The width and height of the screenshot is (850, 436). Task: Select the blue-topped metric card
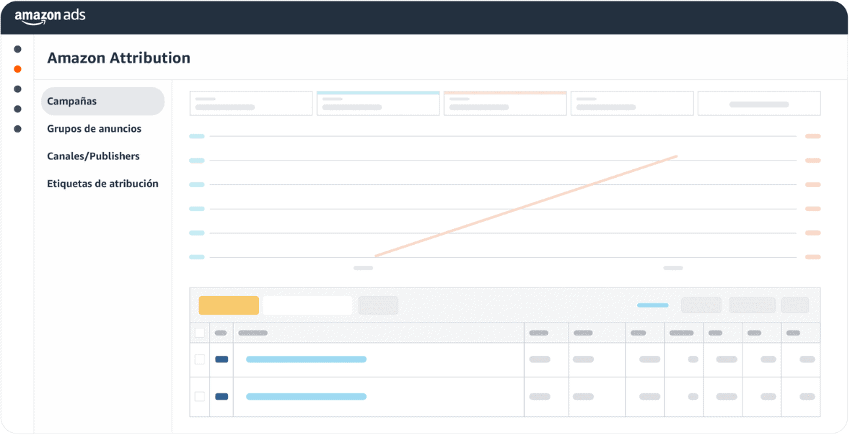[x=378, y=104]
